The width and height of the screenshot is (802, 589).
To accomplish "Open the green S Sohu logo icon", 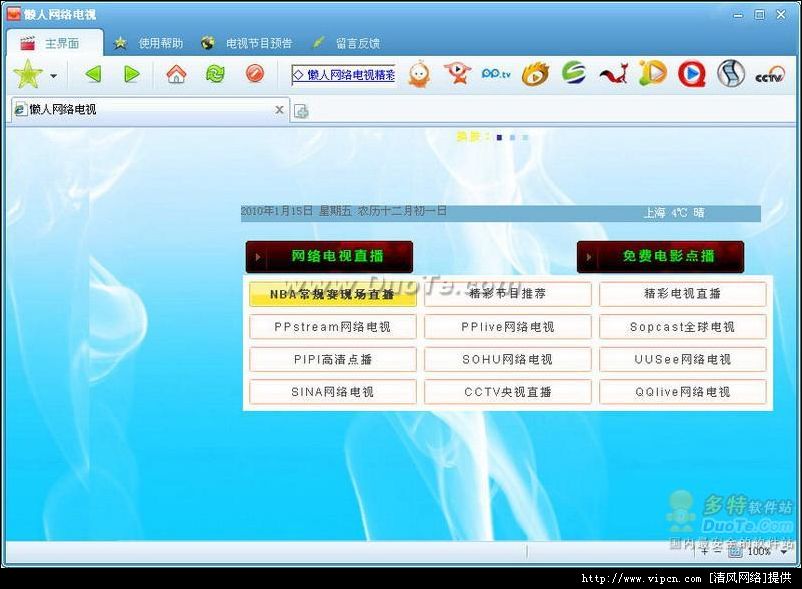I will pyautogui.click(x=574, y=73).
